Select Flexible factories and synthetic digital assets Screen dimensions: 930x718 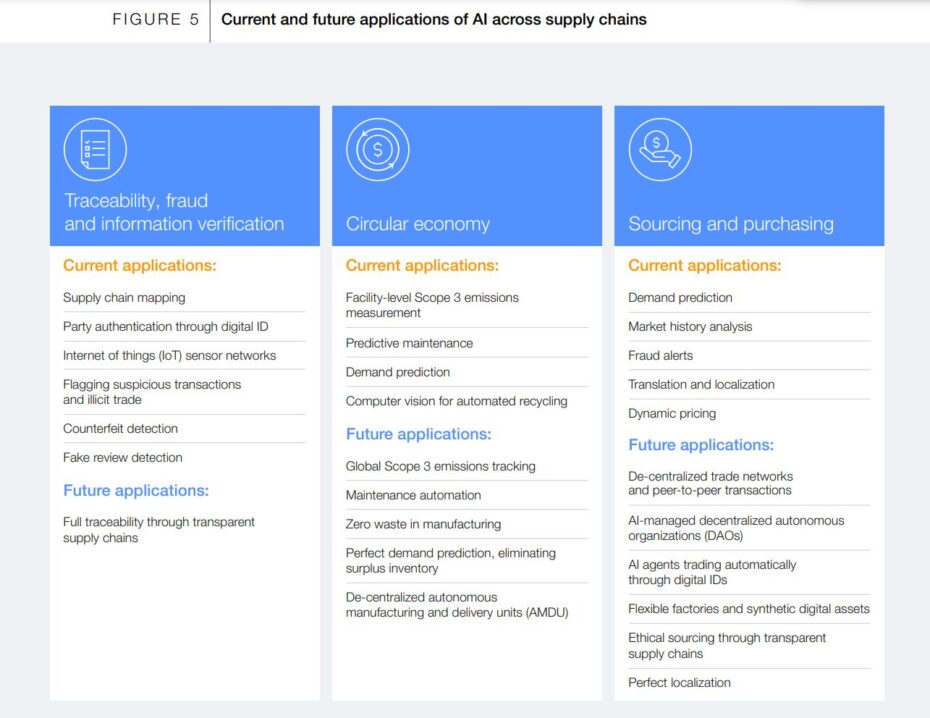pyautogui.click(x=749, y=608)
